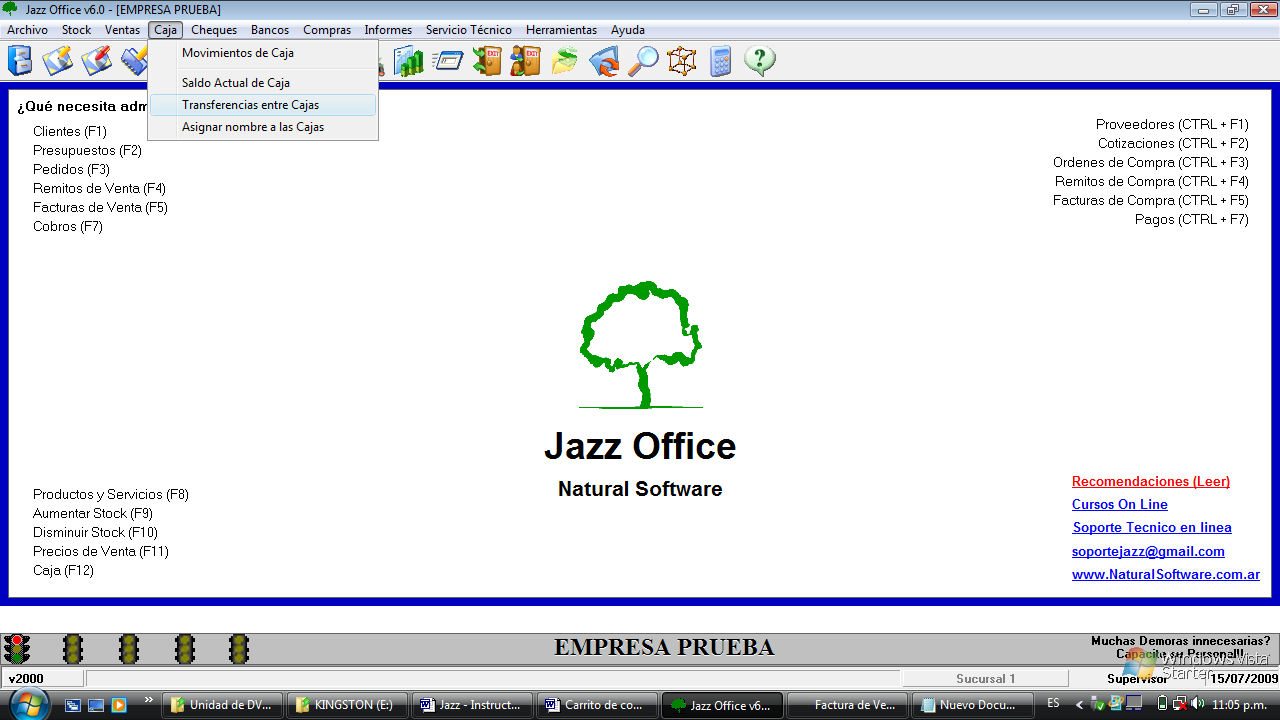Open the Informes menu
Screen dimensions: 1280x720
[x=388, y=30]
